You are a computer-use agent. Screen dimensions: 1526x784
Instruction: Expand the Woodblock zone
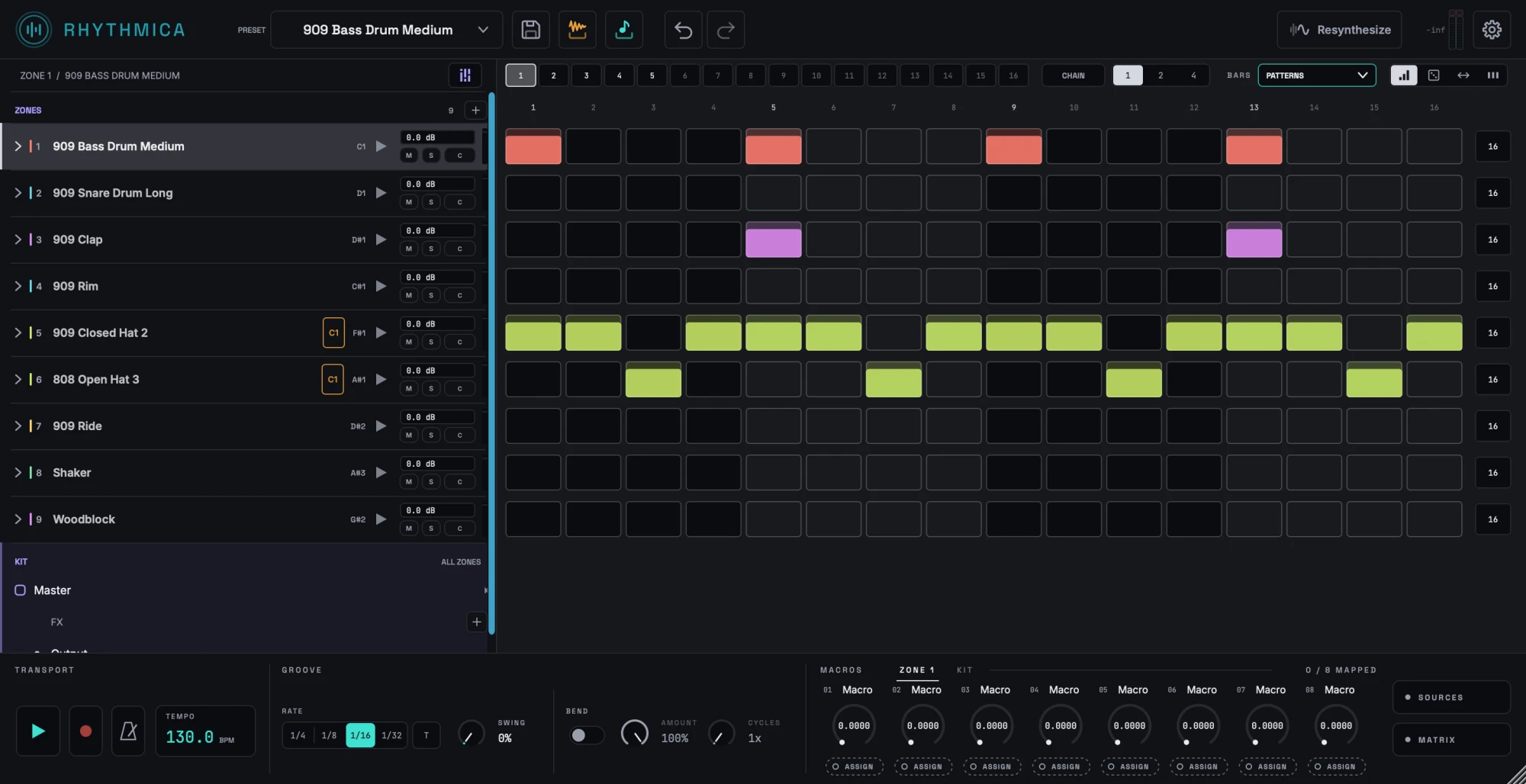click(x=18, y=519)
